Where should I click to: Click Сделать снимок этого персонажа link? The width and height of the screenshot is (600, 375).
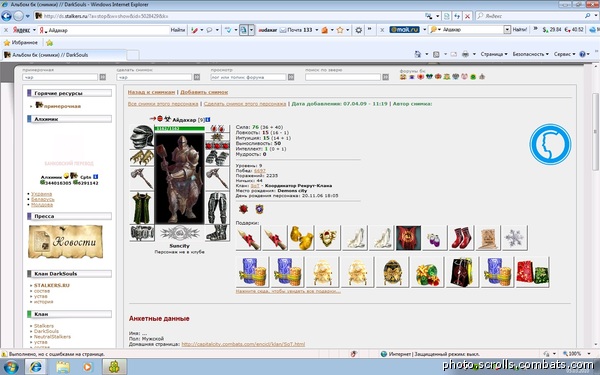click(245, 104)
